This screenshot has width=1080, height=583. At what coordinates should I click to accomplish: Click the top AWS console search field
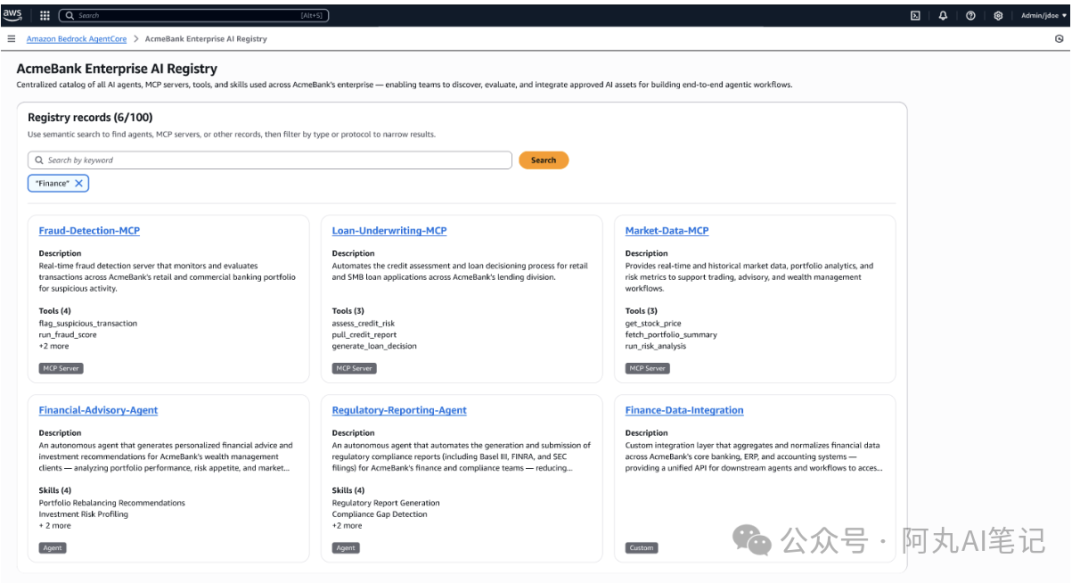coord(194,15)
